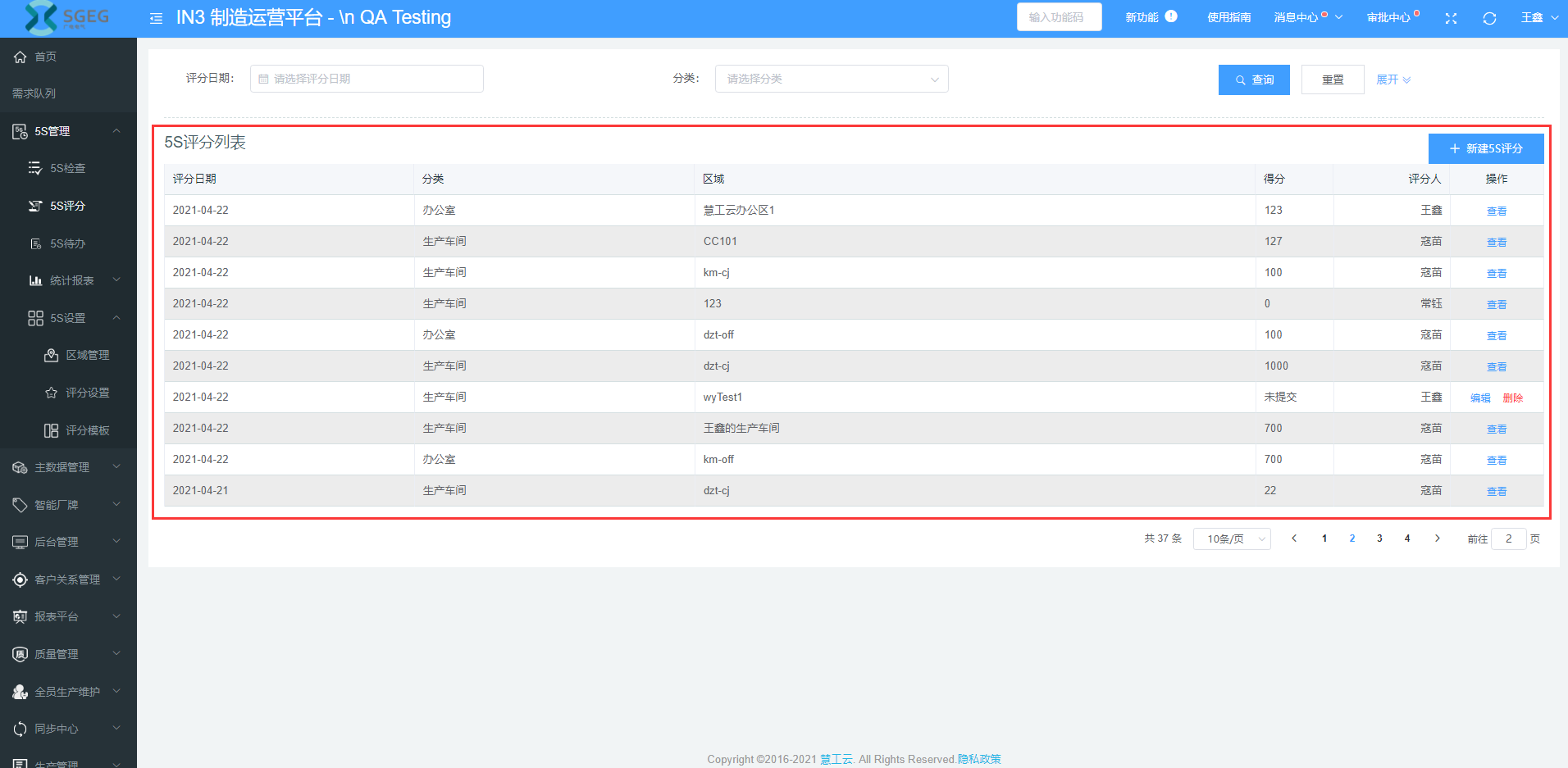Open 区域管理 in sidebar
The width and height of the screenshot is (1568, 768).
point(87,355)
